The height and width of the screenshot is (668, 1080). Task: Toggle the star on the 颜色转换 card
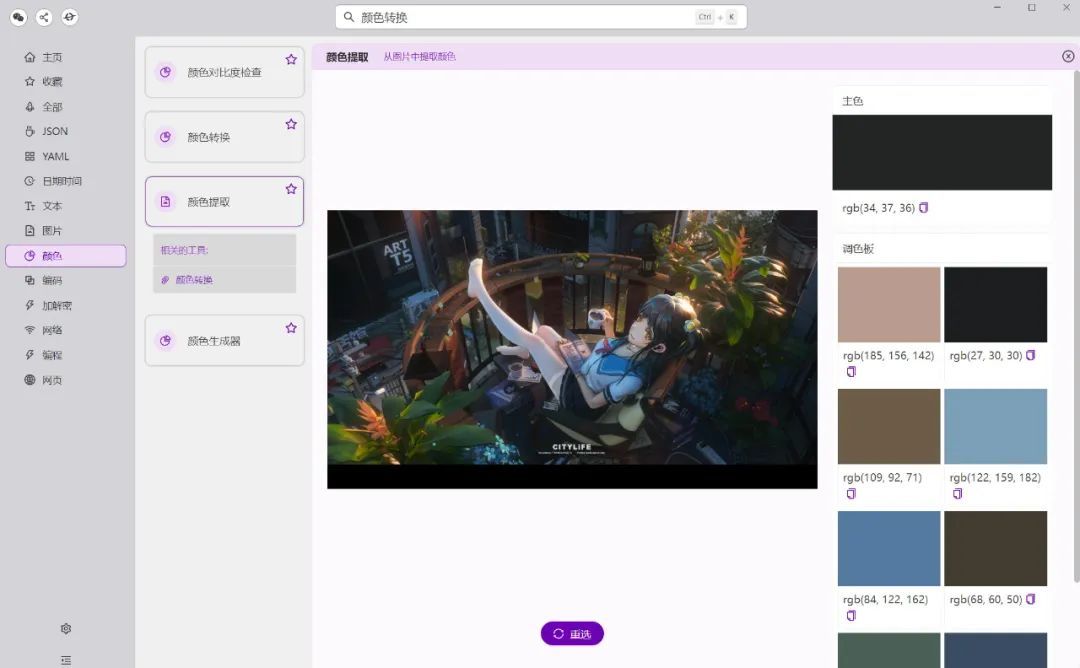pos(291,124)
